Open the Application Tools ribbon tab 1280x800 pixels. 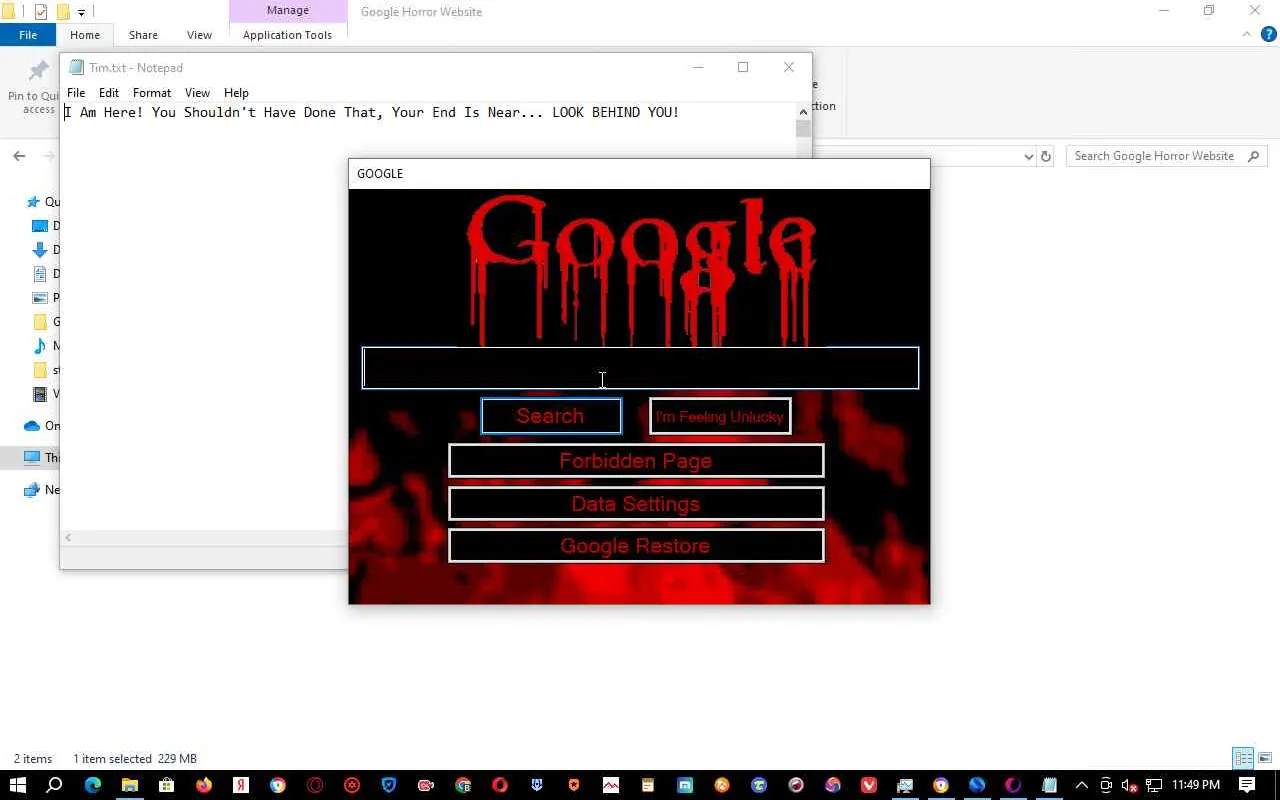pos(287,35)
